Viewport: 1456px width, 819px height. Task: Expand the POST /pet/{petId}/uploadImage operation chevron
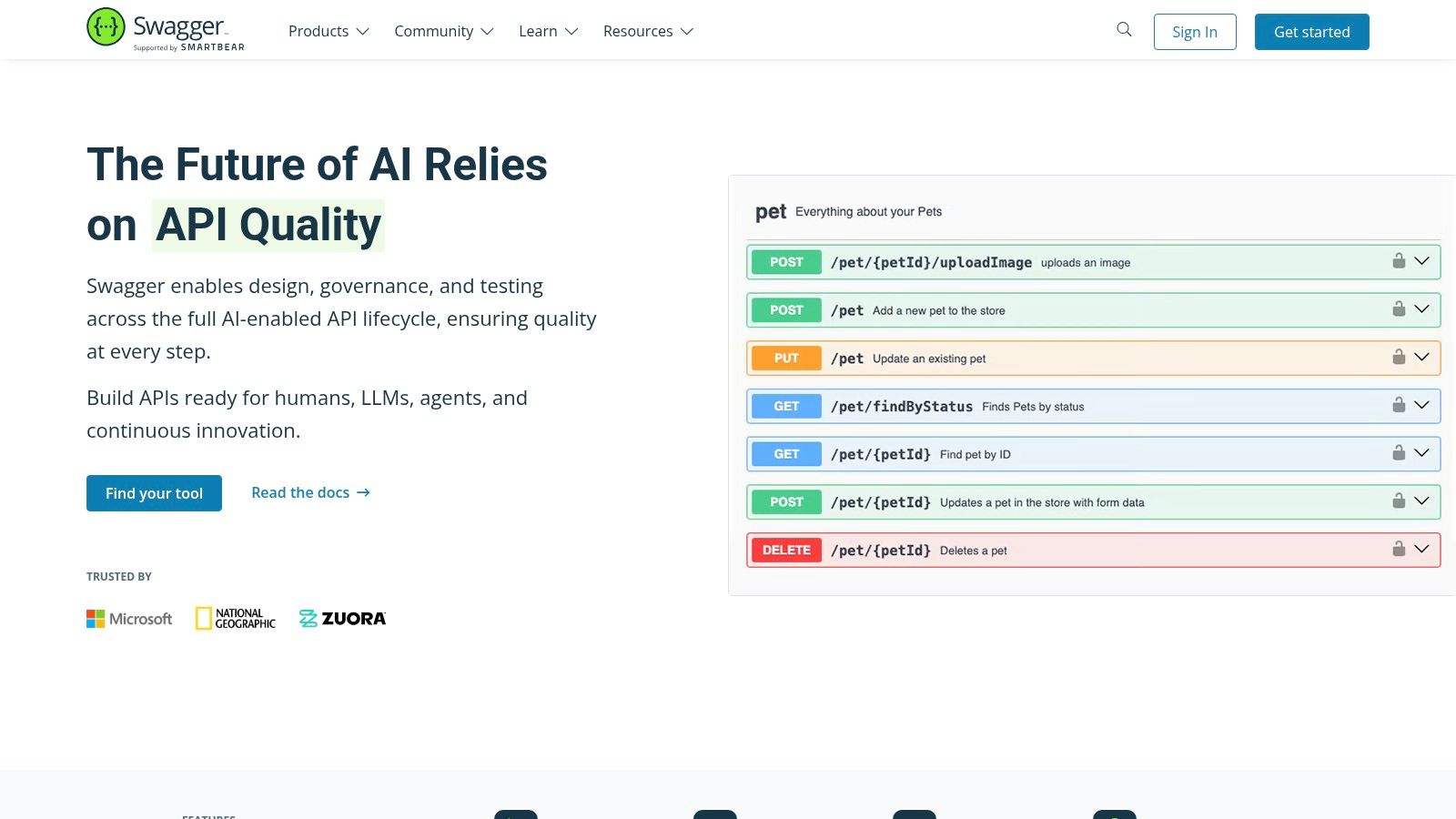tap(1421, 261)
